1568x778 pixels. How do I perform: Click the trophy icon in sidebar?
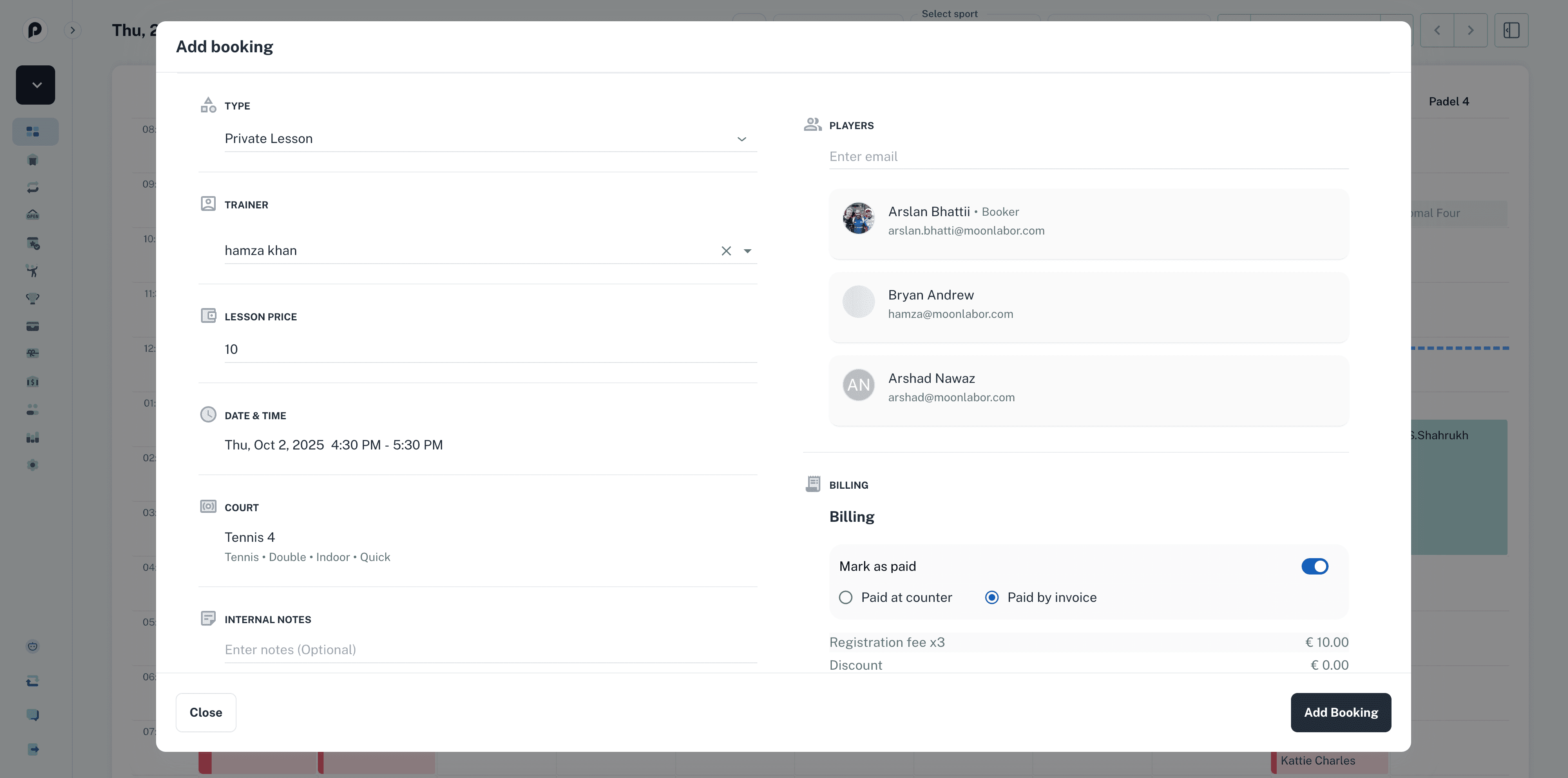(x=33, y=298)
